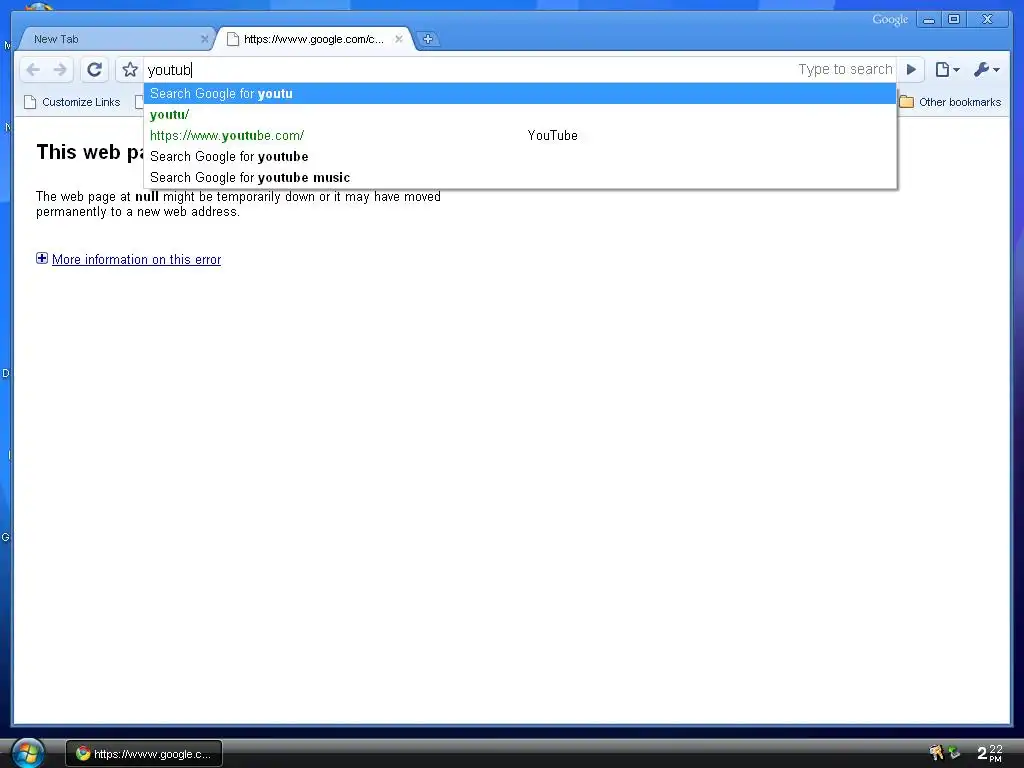The height and width of the screenshot is (768, 1024).
Task: Click the Chrome taskbar button
Action: [x=144, y=754]
